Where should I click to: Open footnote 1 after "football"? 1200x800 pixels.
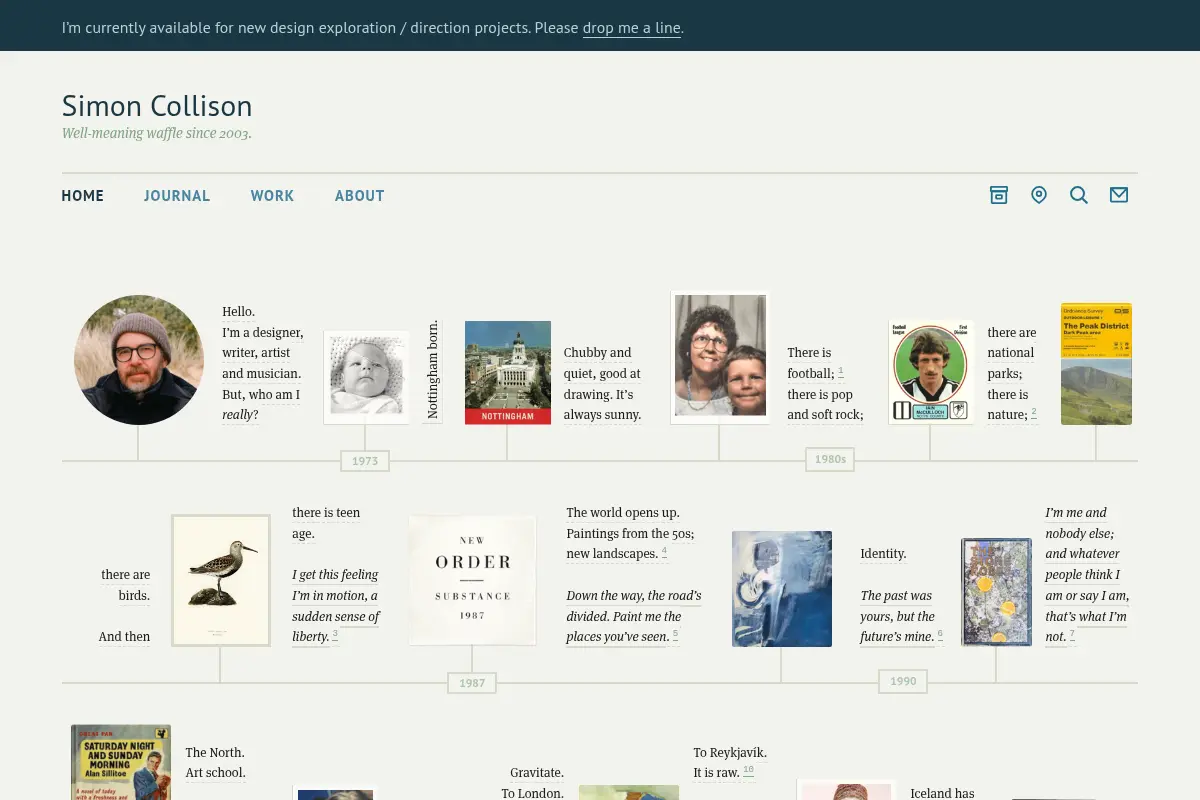pyautogui.click(x=841, y=371)
